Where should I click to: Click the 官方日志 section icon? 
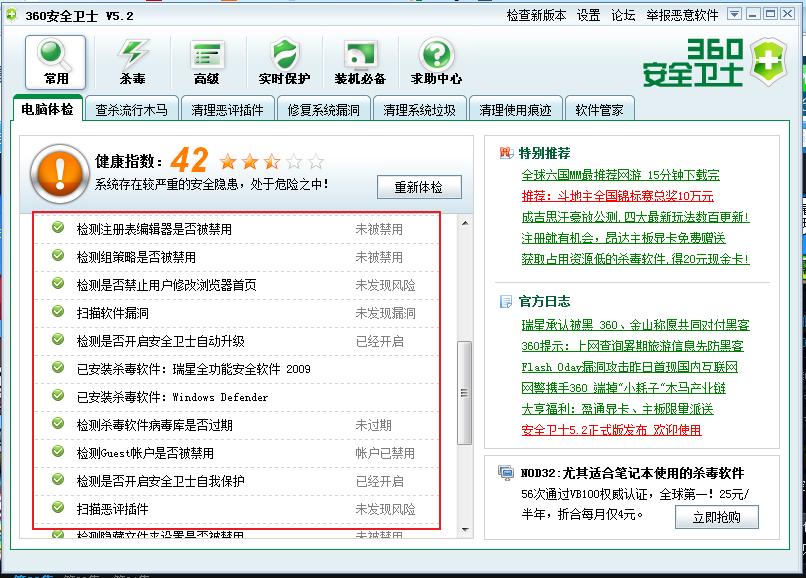(x=506, y=301)
